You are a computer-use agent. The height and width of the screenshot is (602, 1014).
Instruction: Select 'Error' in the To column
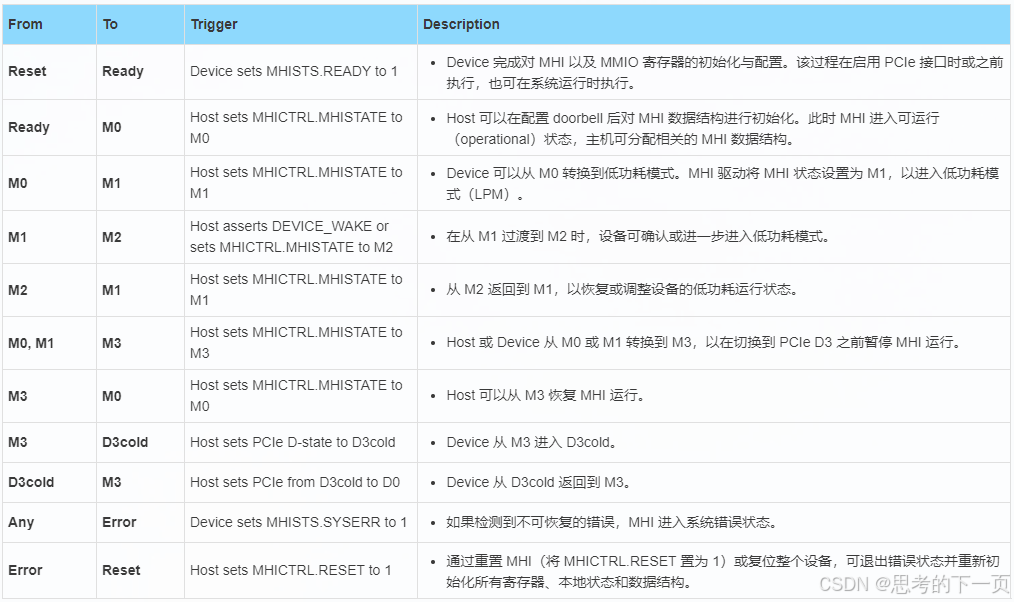(120, 522)
